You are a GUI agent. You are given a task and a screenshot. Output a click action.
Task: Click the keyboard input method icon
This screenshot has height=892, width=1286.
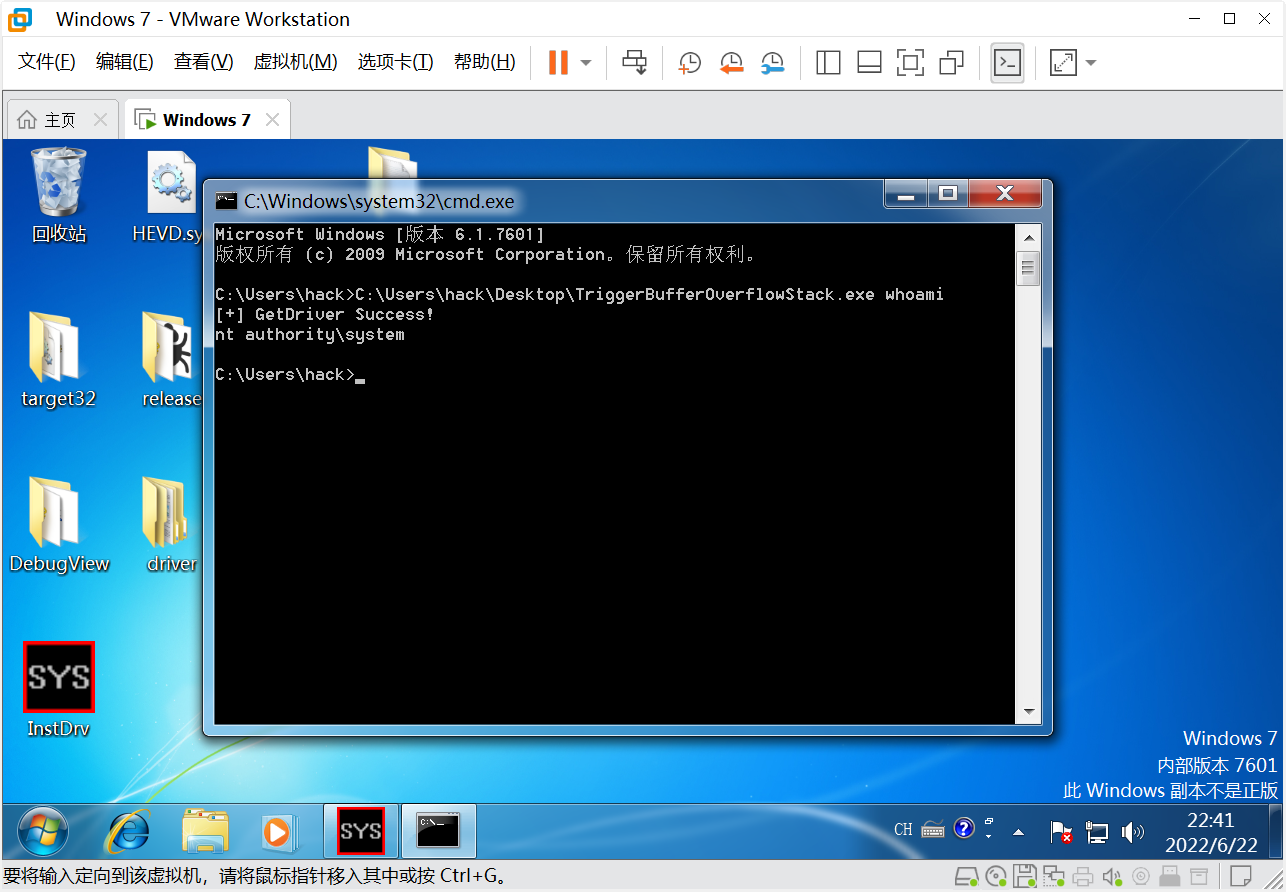[933, 829]
